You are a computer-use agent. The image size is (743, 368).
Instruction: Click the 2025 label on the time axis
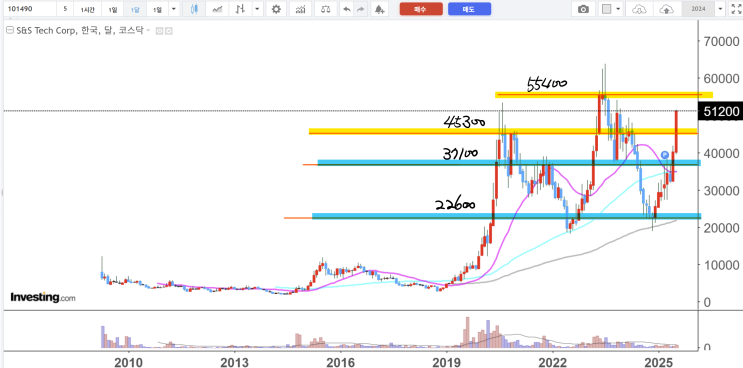[x=658, y=362]
